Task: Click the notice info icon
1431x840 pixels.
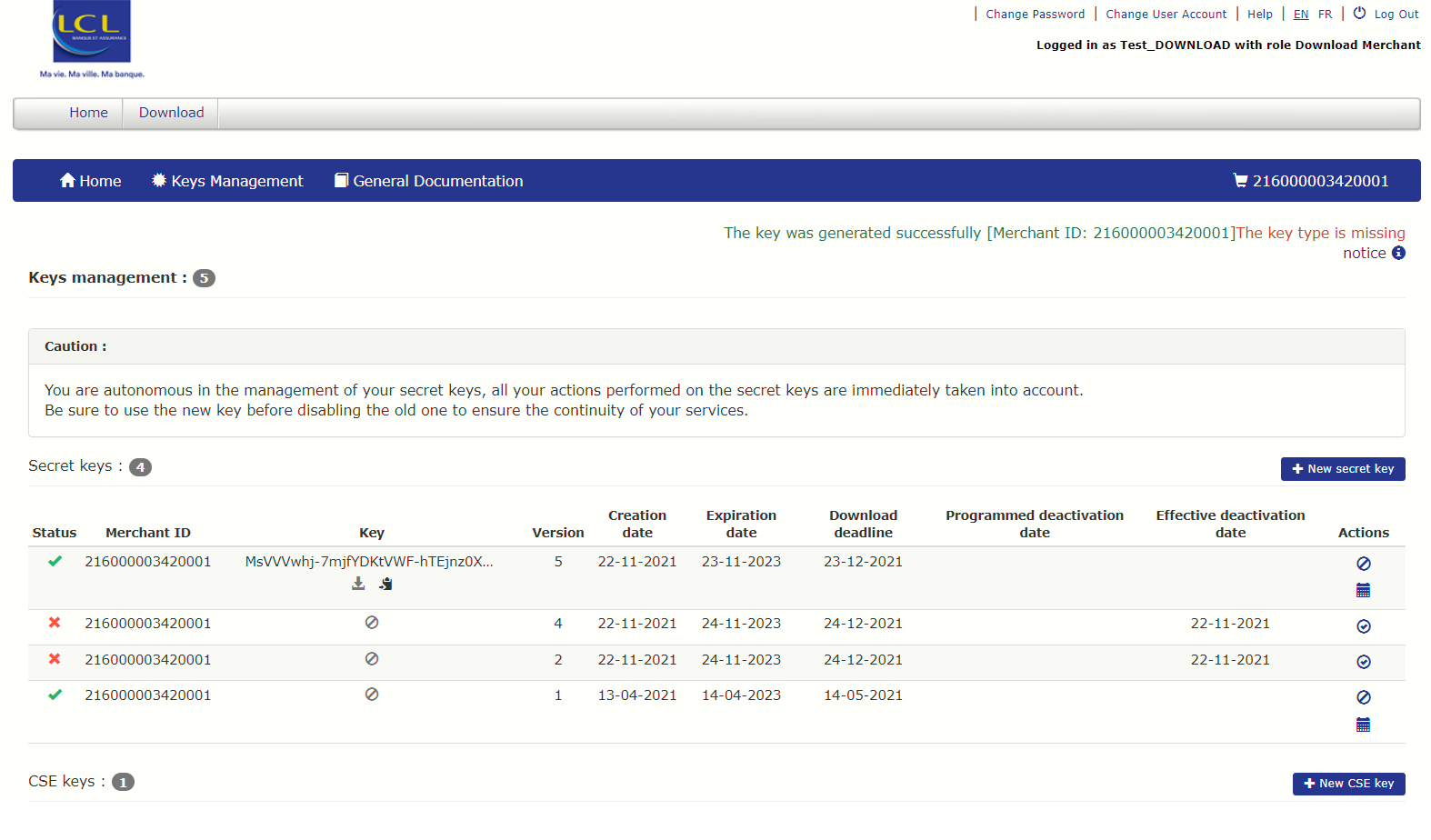Action: (1398, 253)
